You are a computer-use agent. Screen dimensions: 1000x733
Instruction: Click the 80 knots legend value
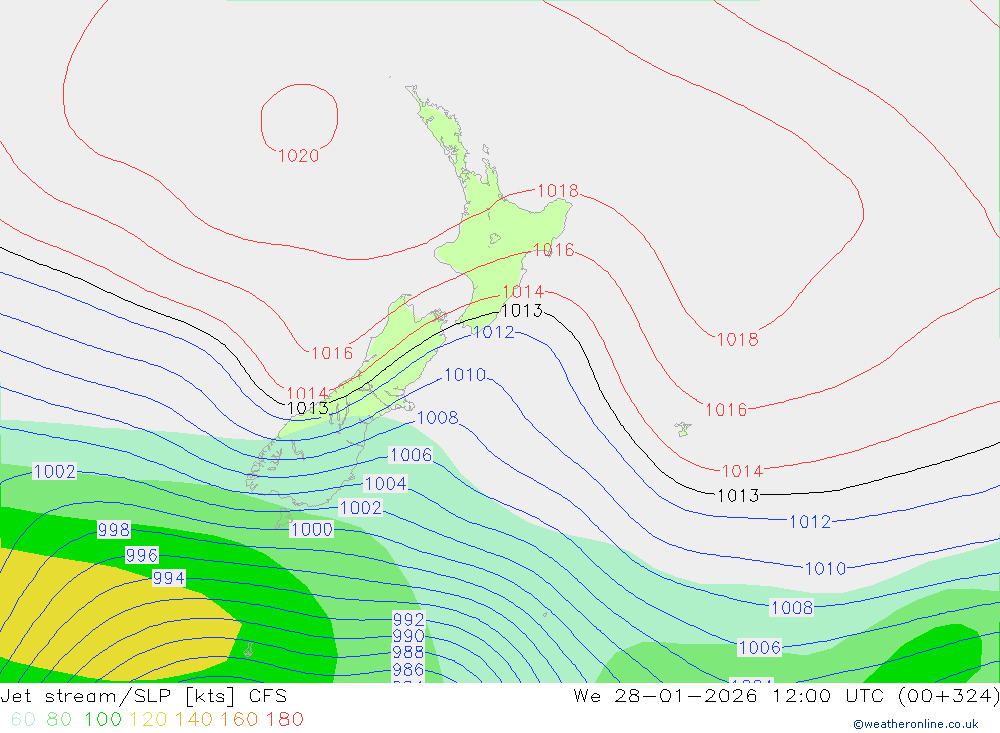[59, 719]
